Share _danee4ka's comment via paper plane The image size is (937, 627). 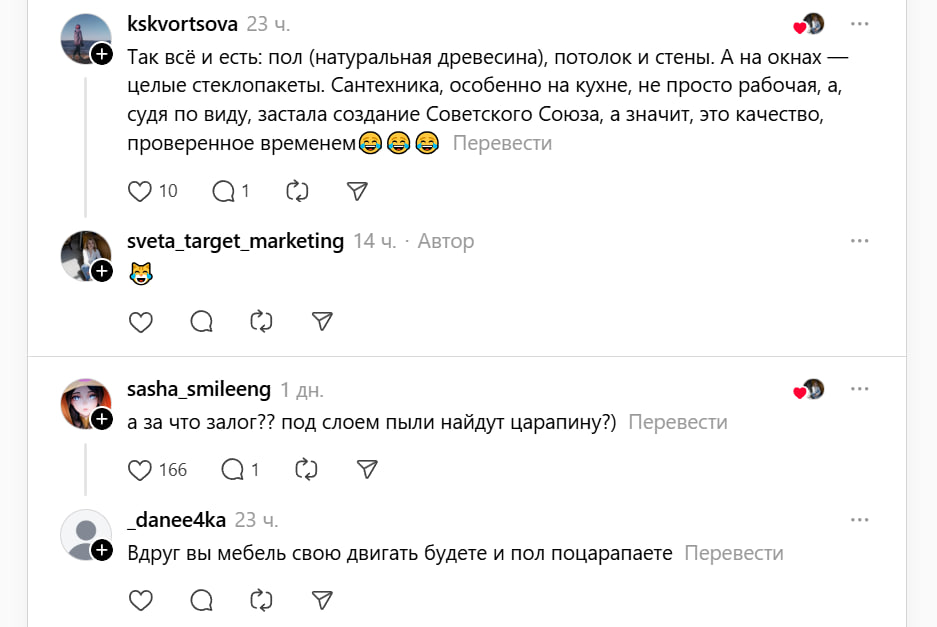point(321,600)
